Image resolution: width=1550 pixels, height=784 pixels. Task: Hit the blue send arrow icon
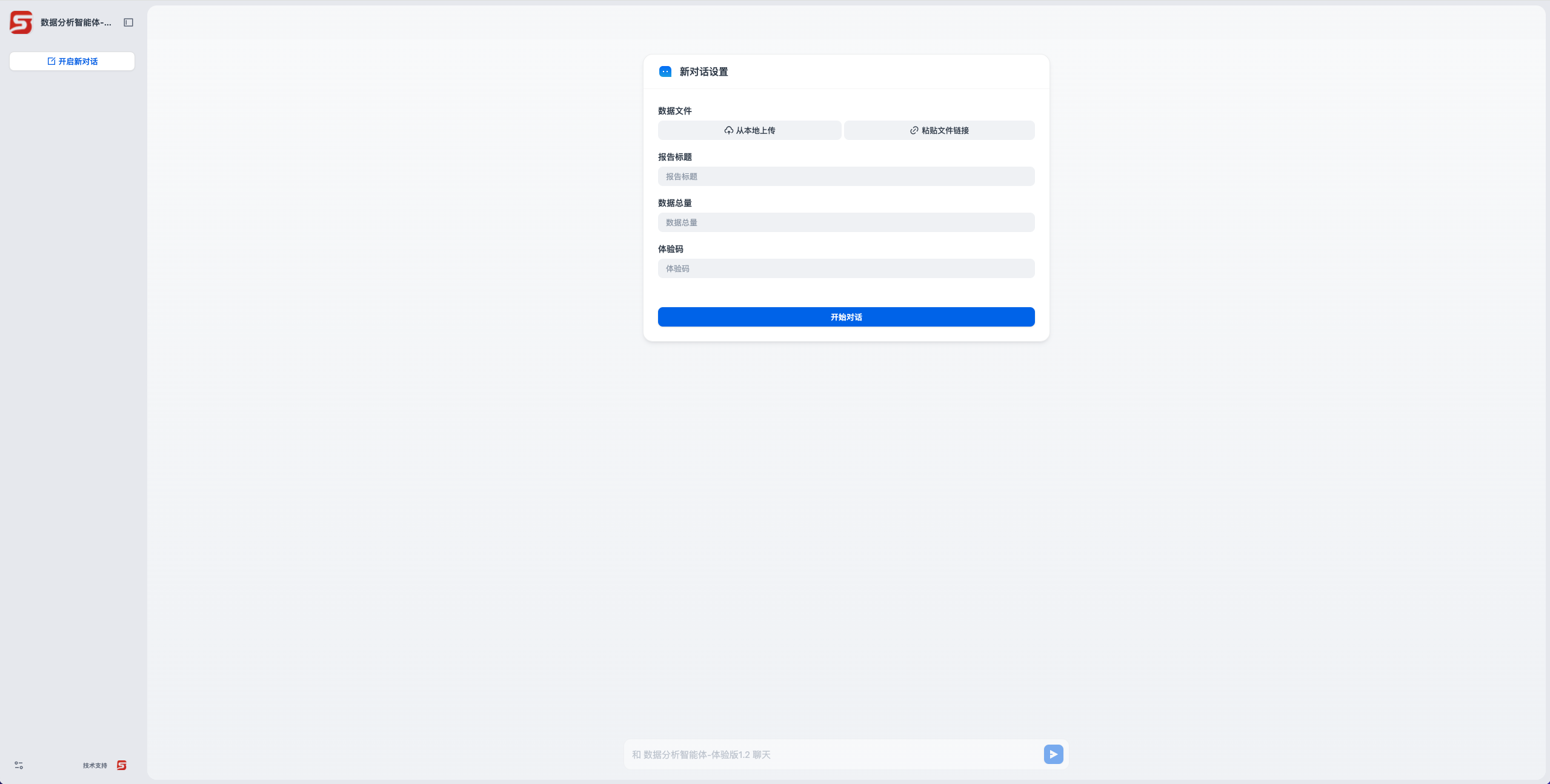pyautogui.click(x=1053, y=754)
